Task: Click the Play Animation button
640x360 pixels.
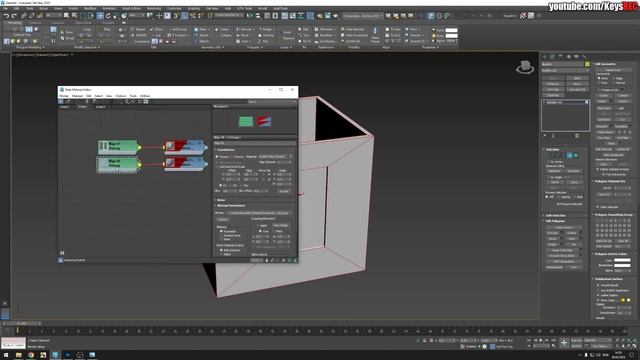Action: (541, 340)
